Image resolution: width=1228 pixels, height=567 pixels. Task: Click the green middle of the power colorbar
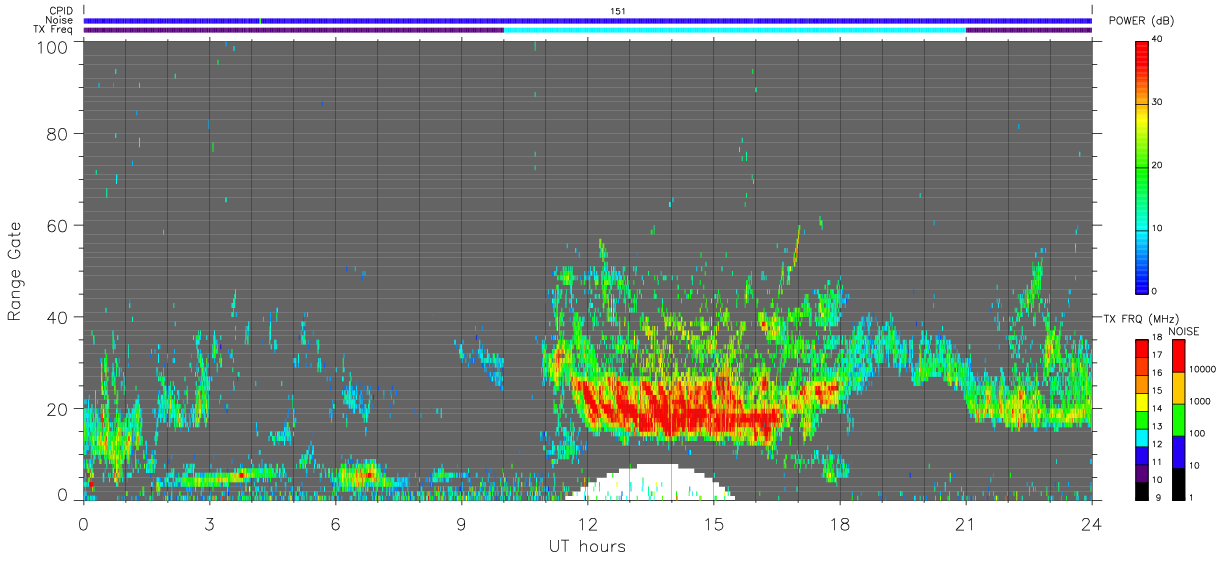pyautogui.click(x=1141, y=166)
